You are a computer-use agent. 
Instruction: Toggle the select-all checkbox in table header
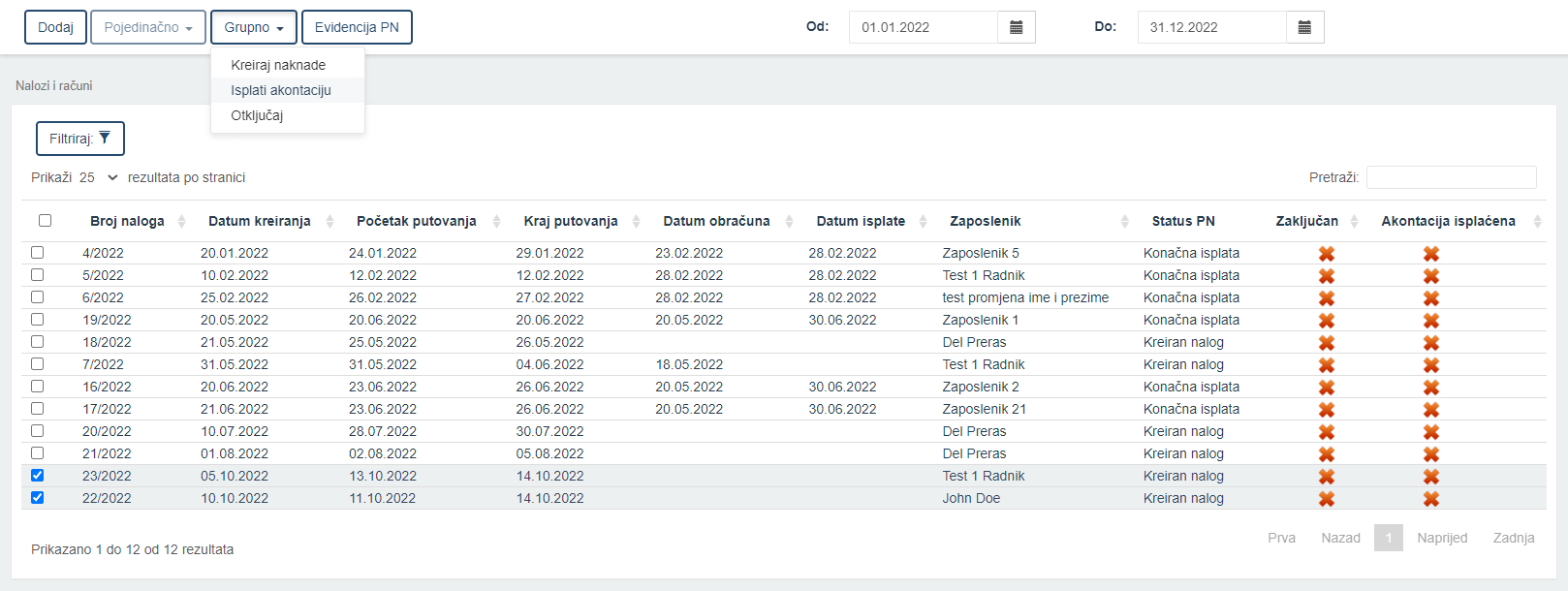point(45,221)
